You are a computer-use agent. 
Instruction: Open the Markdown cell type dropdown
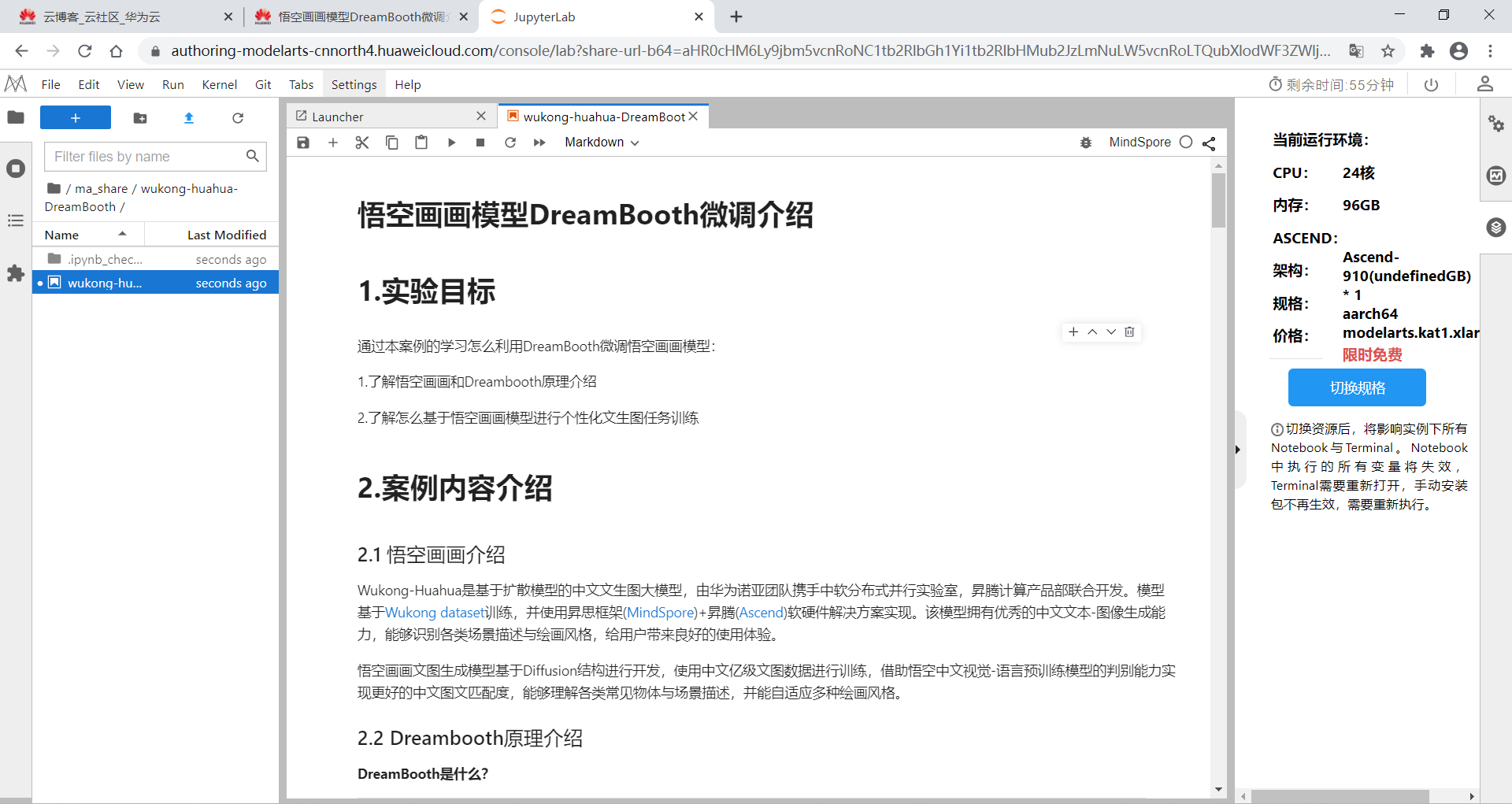coord(602,143)
